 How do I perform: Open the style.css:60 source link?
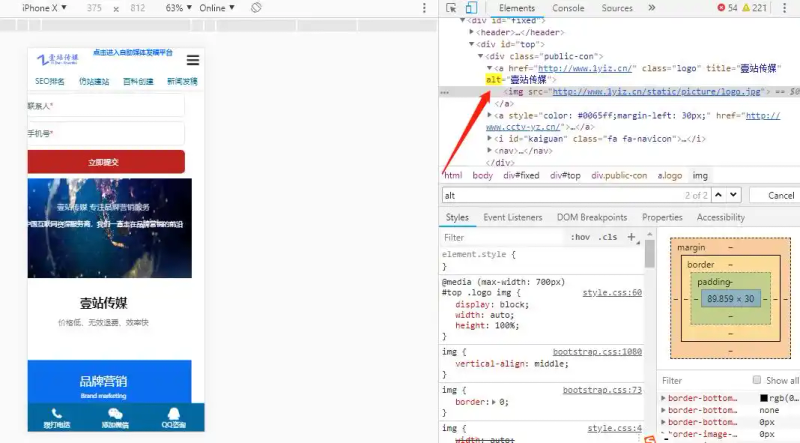[612, 293]
